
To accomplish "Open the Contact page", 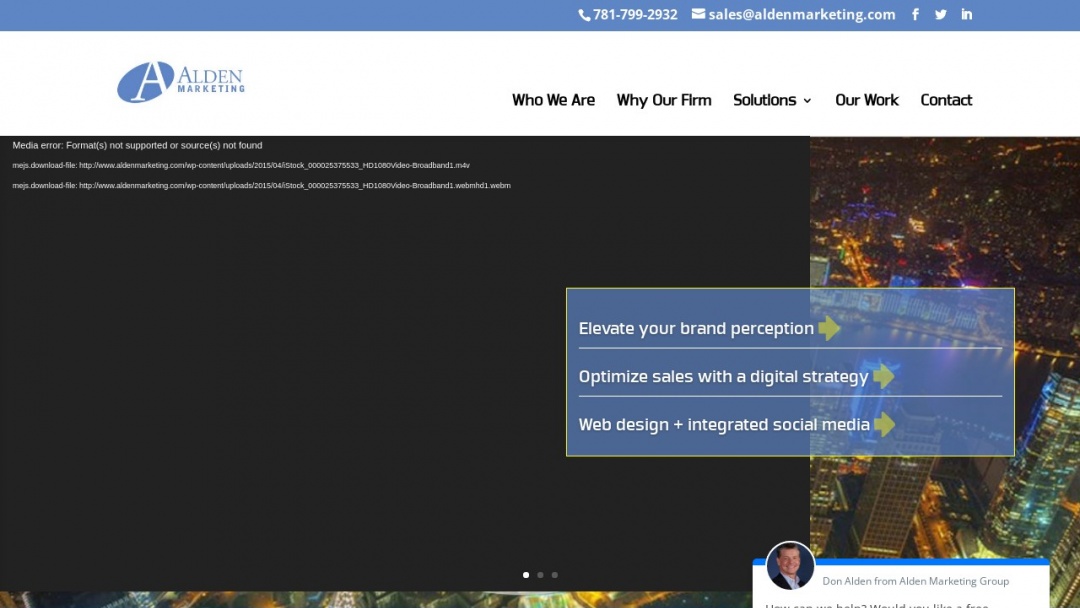I will tap(946, 100).
